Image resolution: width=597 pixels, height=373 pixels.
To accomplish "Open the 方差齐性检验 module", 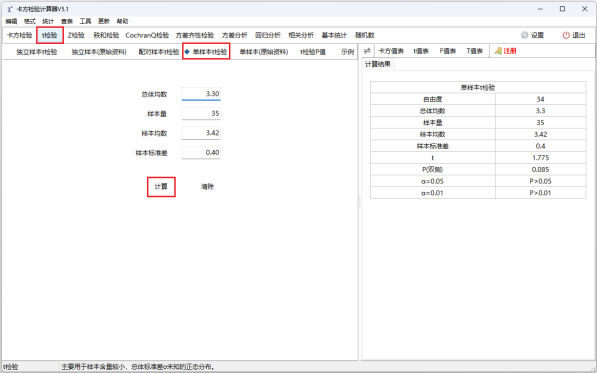I will [x=195, y=35].
